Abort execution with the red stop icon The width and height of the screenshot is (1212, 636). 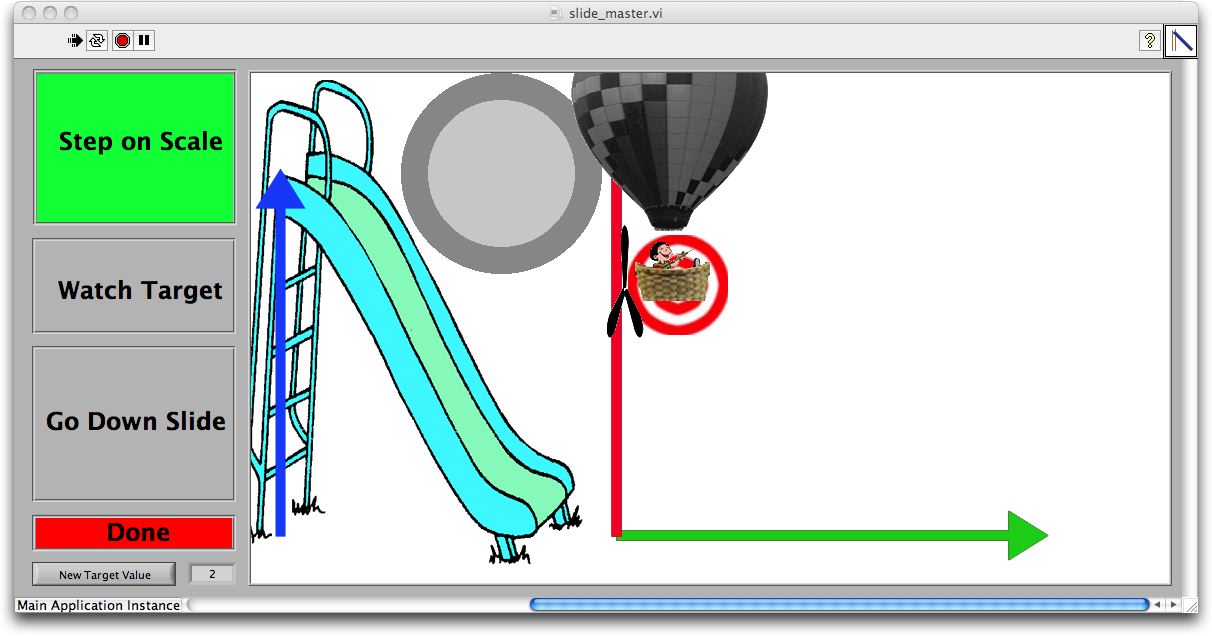point(121,40)
